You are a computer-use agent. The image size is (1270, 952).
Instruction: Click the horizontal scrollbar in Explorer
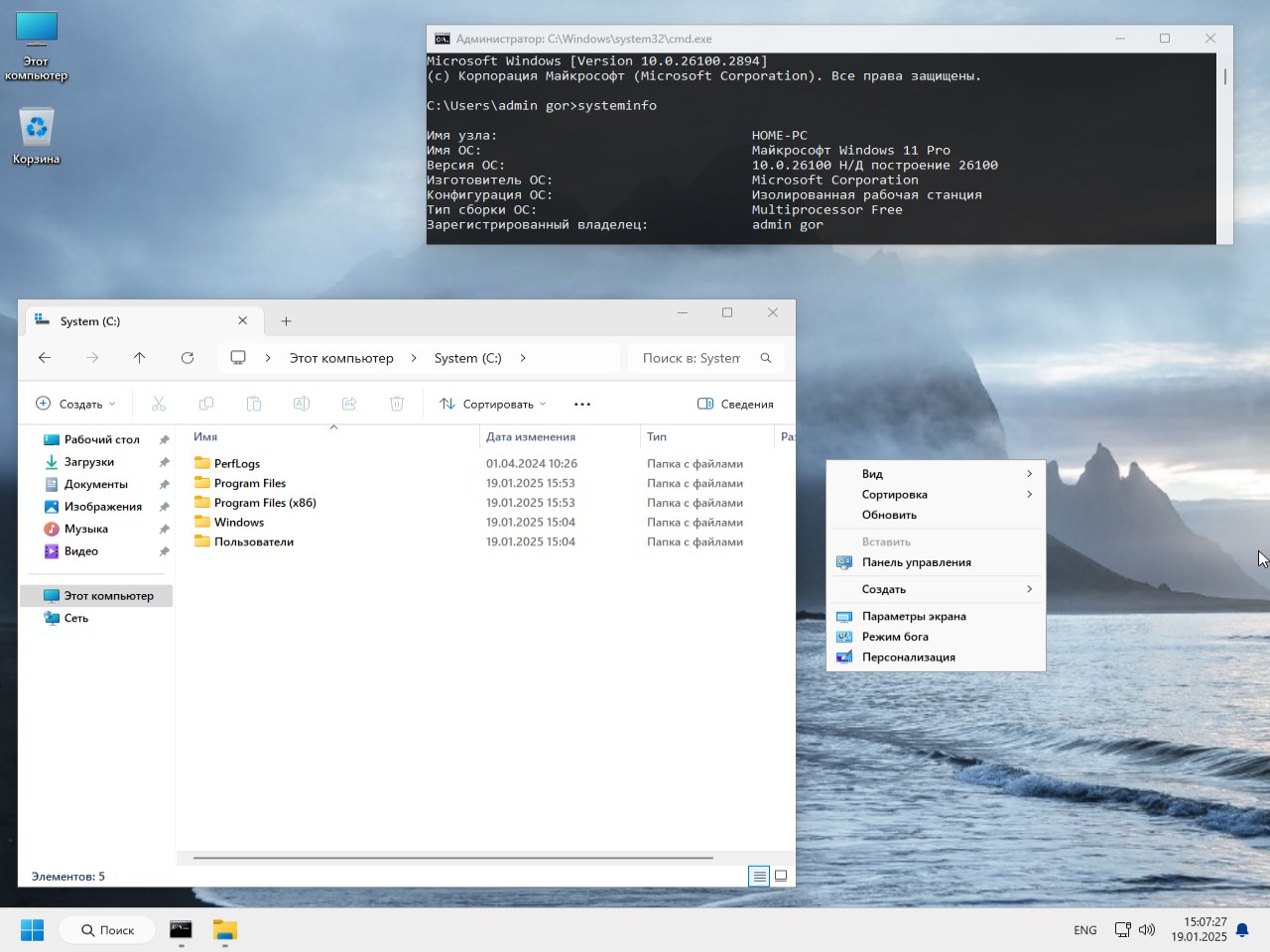(x=453, y=858)
